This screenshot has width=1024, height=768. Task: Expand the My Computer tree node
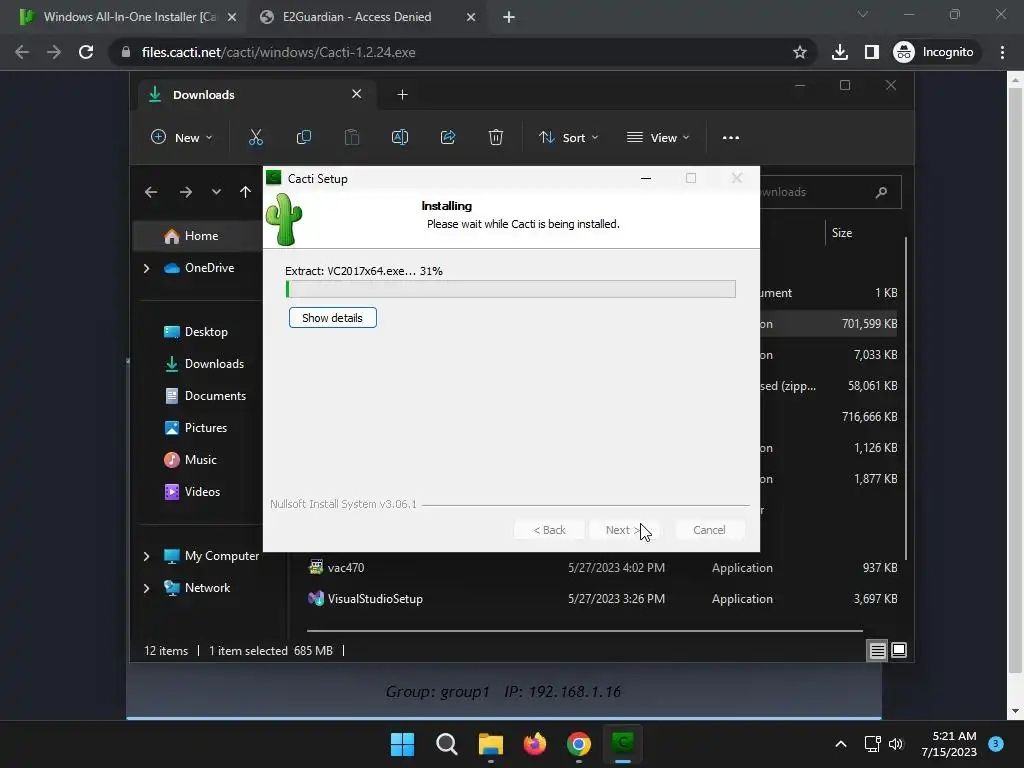tap(146, 556)
